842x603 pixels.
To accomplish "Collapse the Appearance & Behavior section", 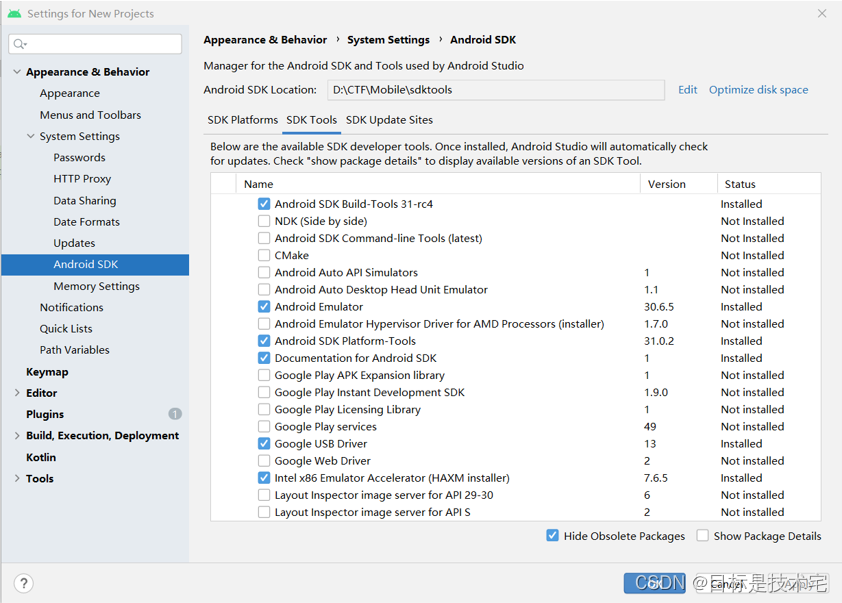I will [17, 72].
